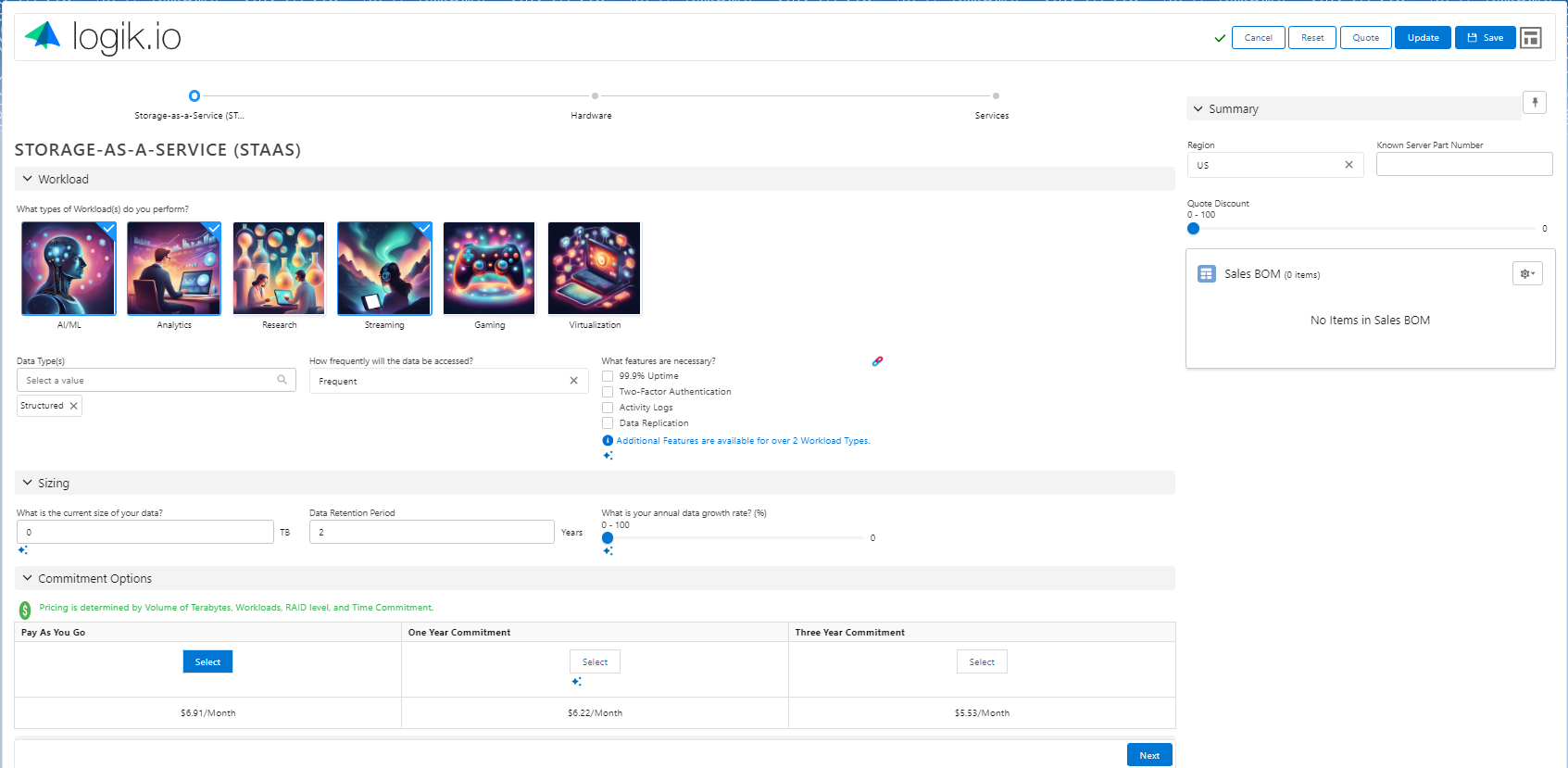Screen dimensions: 1568x768
Task: Open the layout toggle icon beside Save
Action: coord(1531,38)
